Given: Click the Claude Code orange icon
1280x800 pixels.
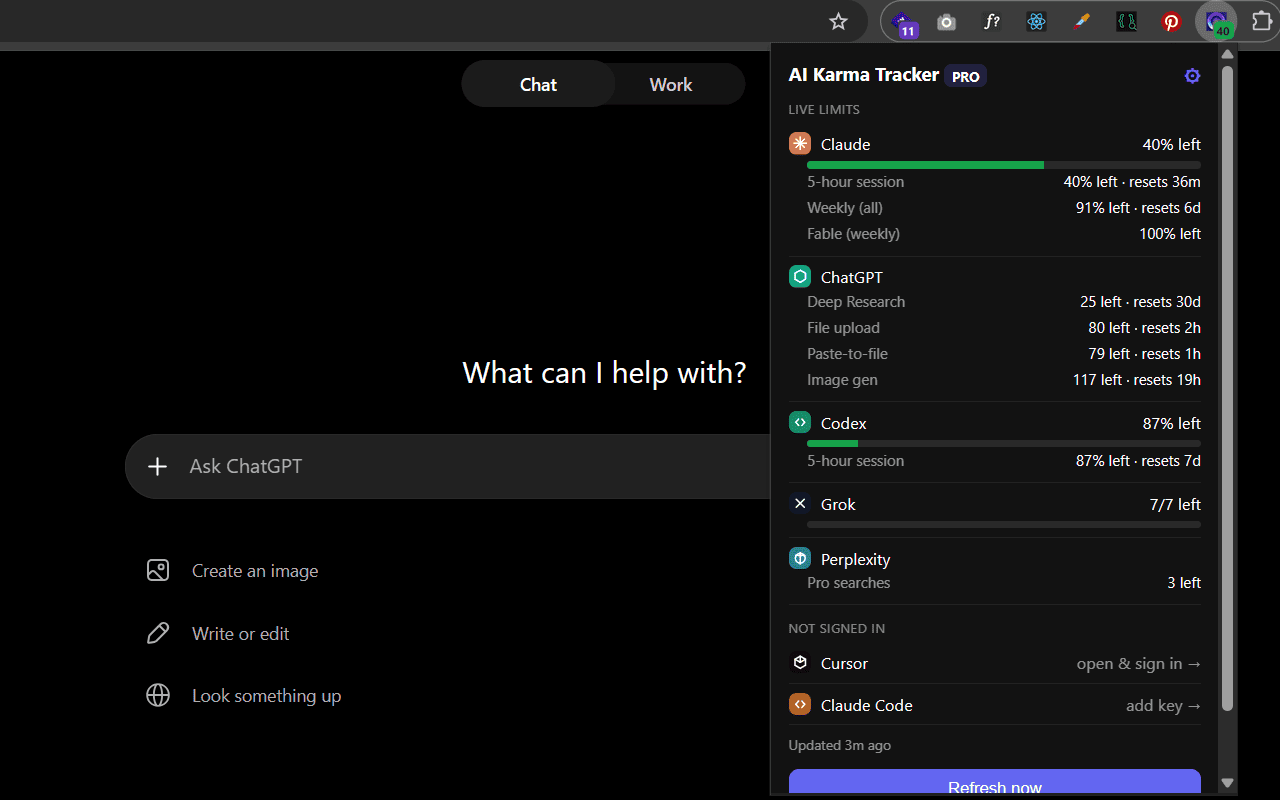Looking at the screenshot, I should pyautogui.click(x=800, y=705).
